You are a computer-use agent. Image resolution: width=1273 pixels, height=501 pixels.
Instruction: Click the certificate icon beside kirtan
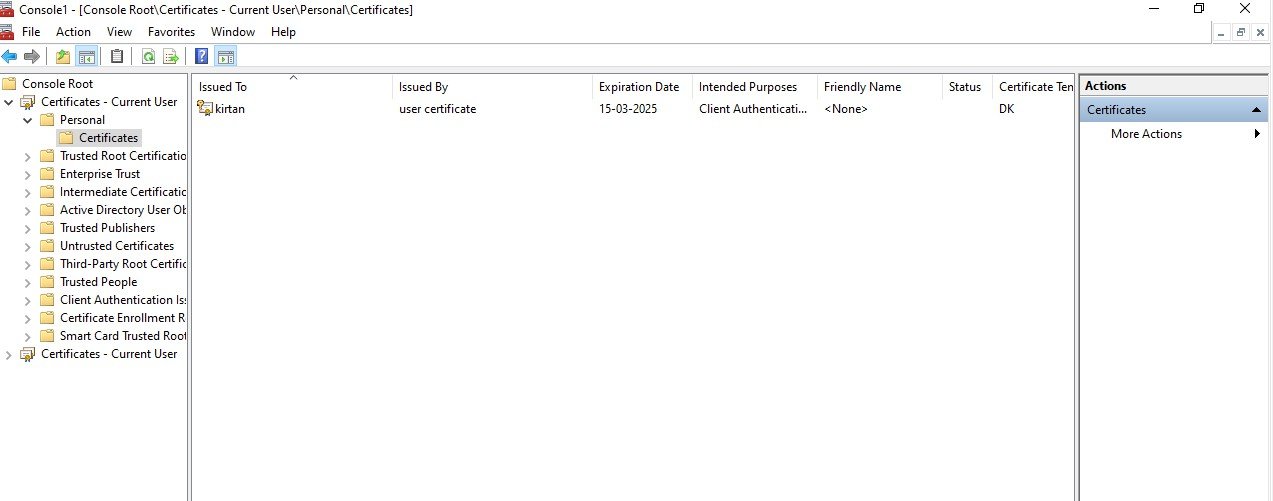click(205, 109)
